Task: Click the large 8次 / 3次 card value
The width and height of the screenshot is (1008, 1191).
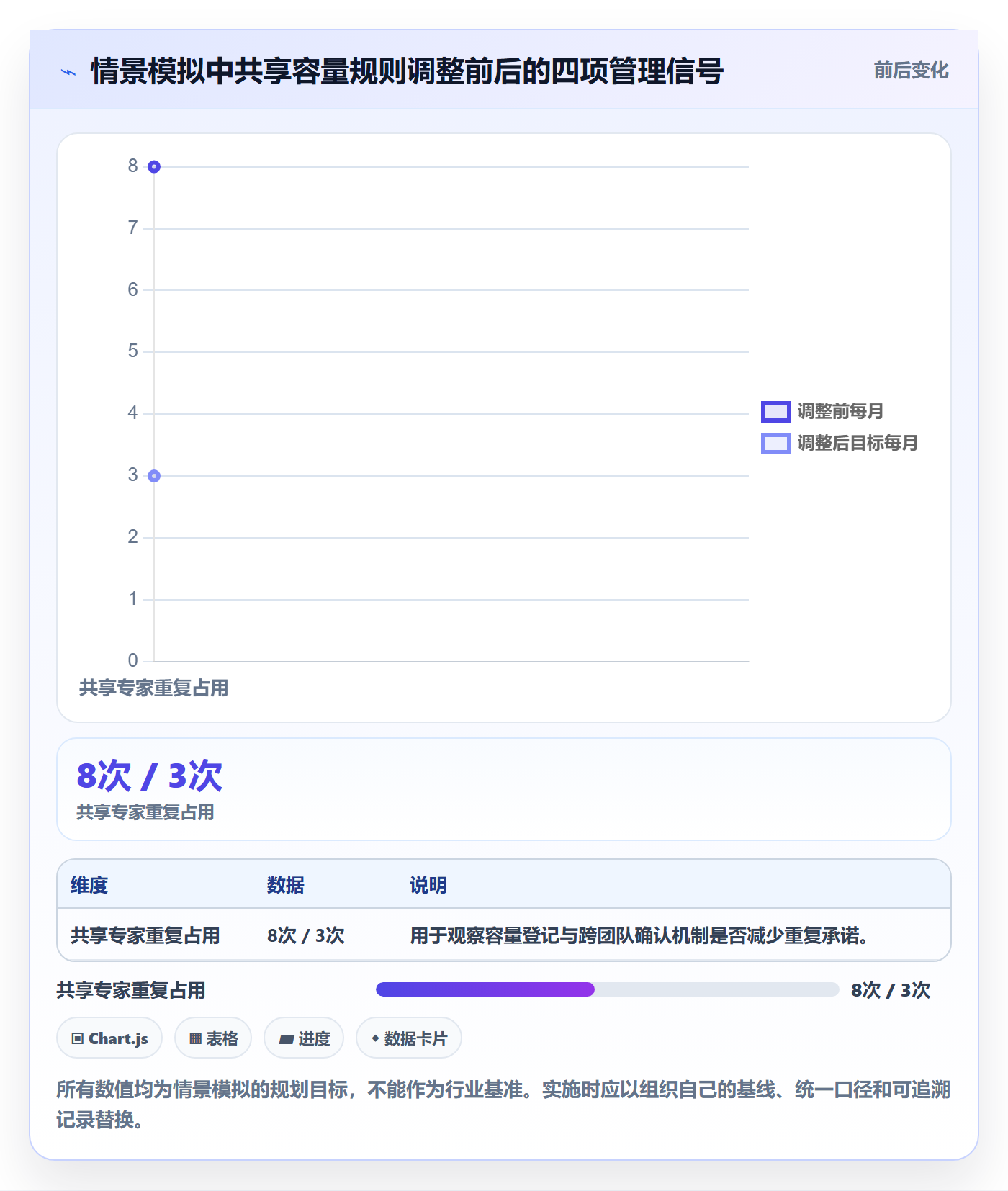Action: click(150, 776)
